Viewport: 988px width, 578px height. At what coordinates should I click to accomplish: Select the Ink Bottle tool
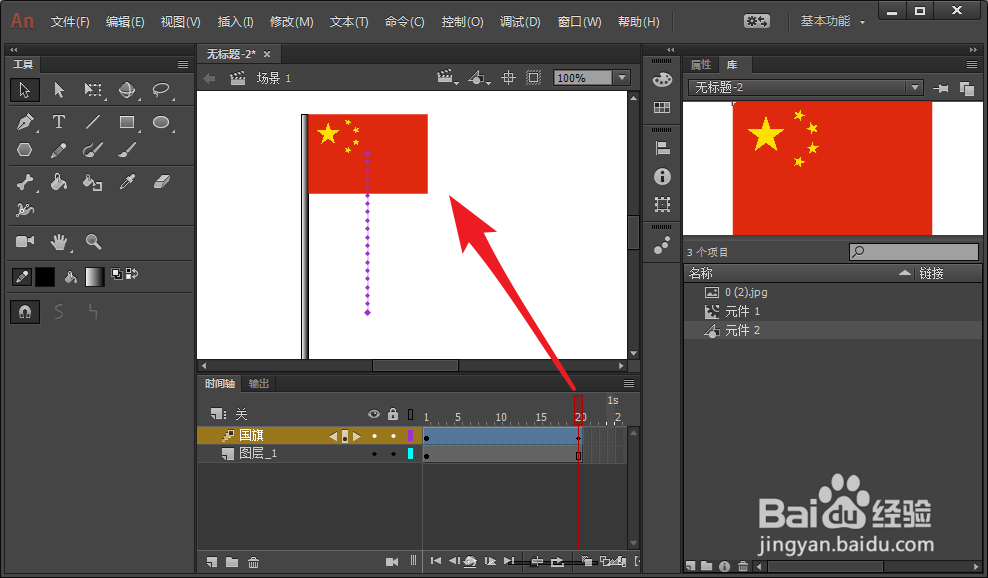(x=93, y=182)
